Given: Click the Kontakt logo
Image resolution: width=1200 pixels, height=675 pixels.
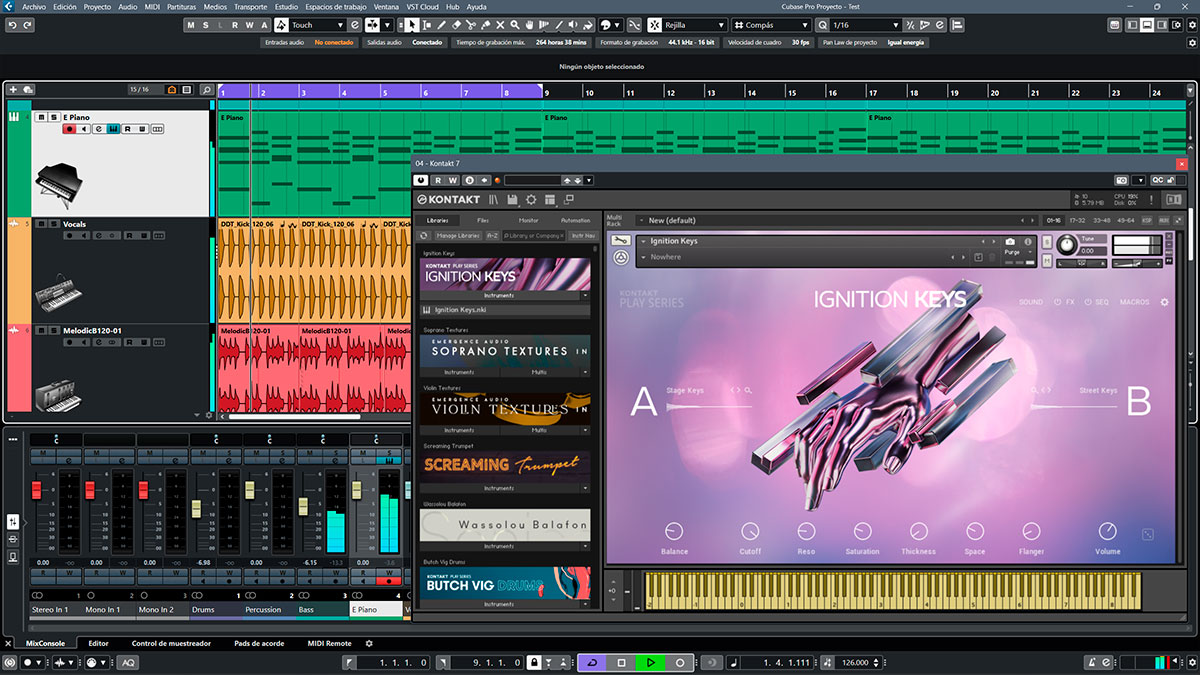Looking at the screenshot, I should 449,200.
